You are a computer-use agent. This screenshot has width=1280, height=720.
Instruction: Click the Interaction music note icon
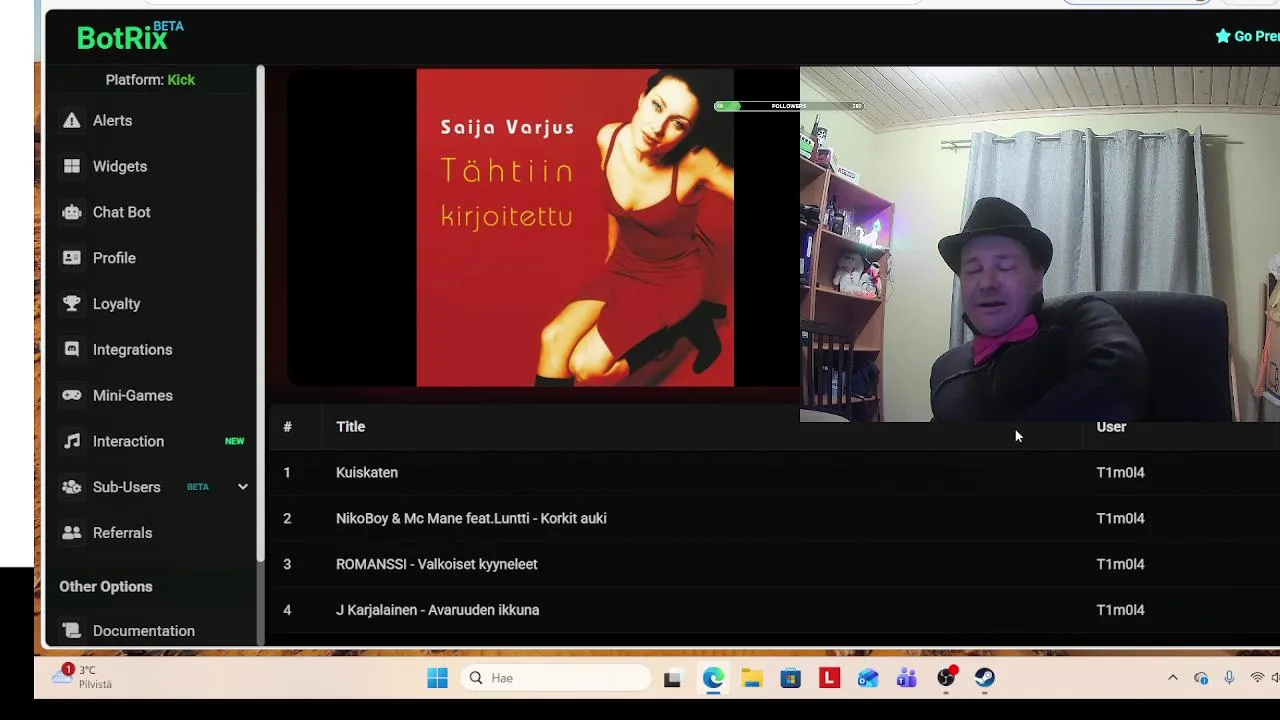tap(71, 441)
